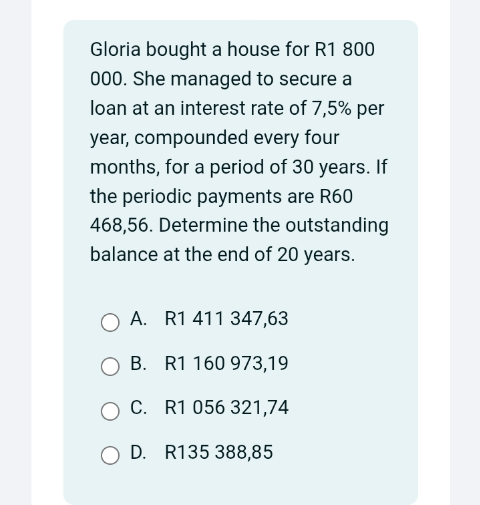The height and width of the screenshot is (505, 480).
Task: Click the phrase 'compounded every four'
Action: coord(237,138)
